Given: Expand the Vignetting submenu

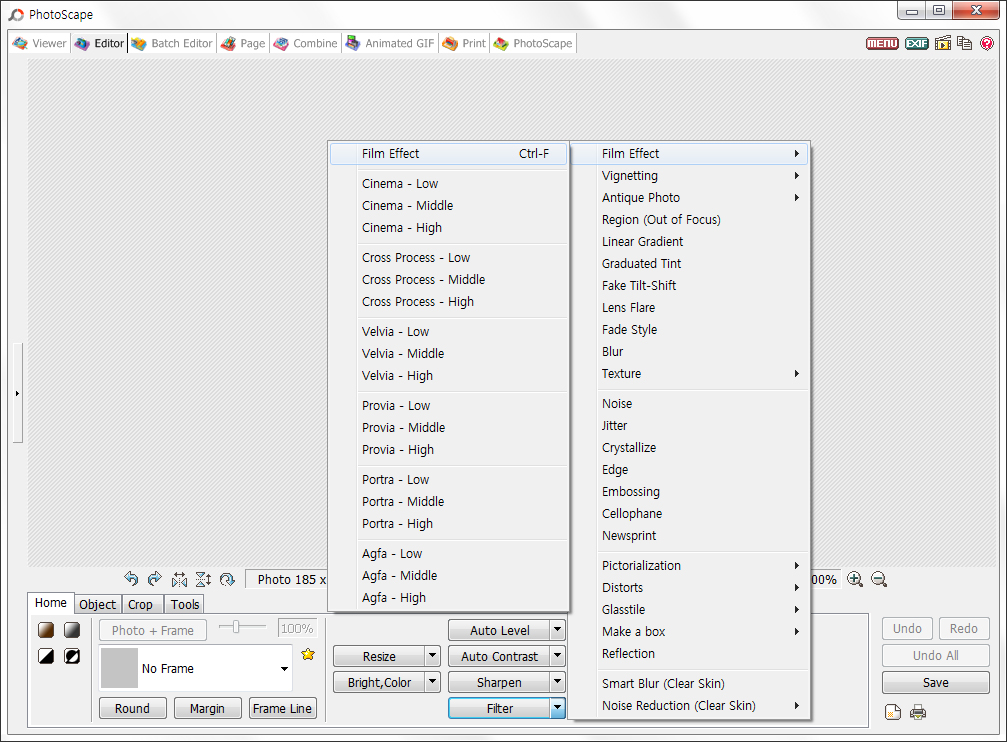Looking at the screenshot, I should point(689,175).
